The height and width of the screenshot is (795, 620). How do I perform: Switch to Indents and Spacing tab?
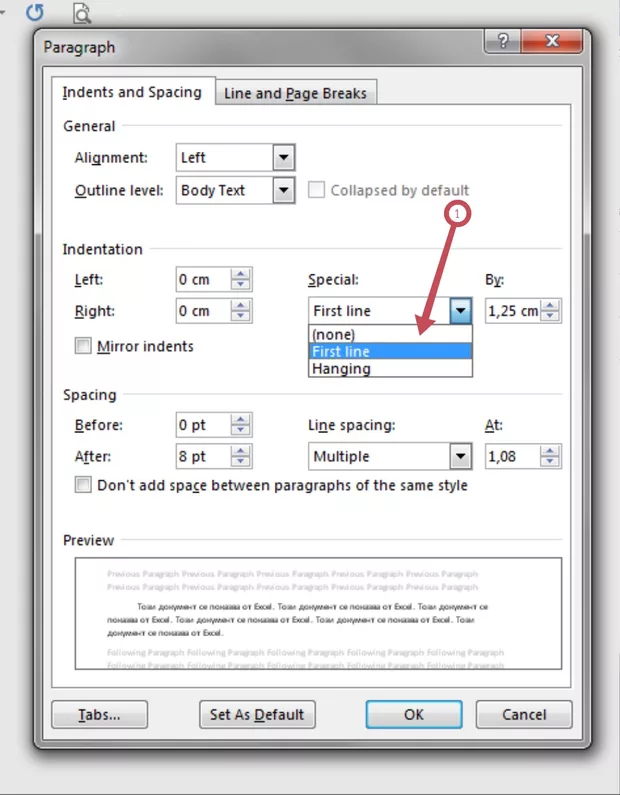pyautogui.click(x=132, y=92)
